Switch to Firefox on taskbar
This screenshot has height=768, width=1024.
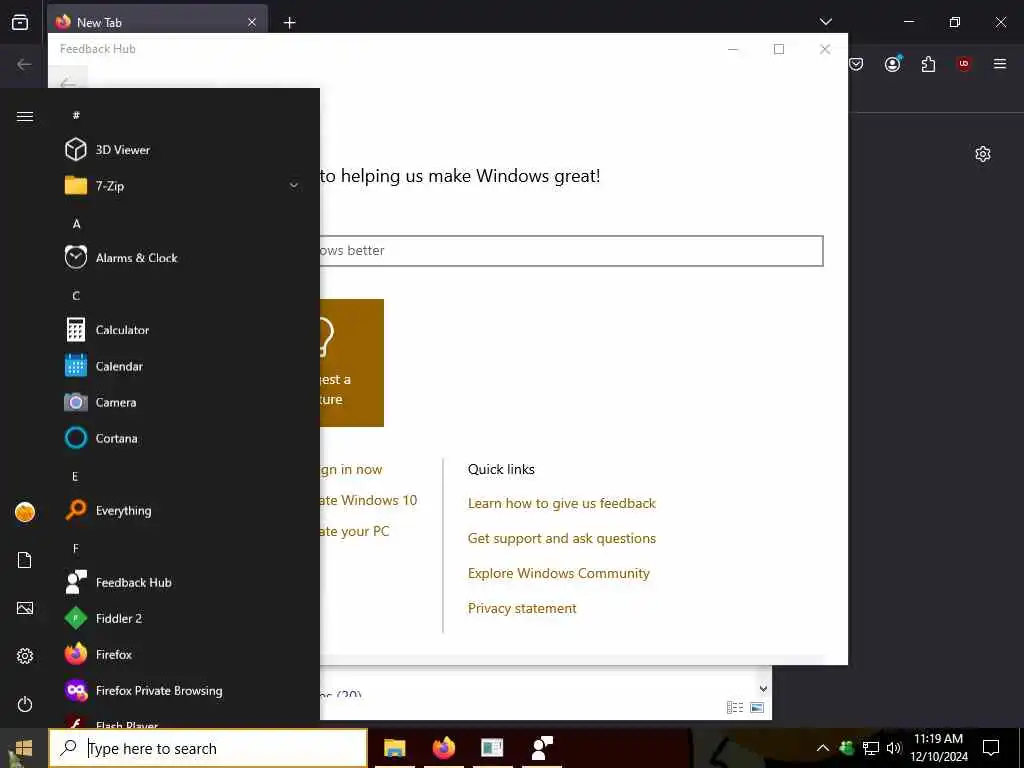[444, 748]
